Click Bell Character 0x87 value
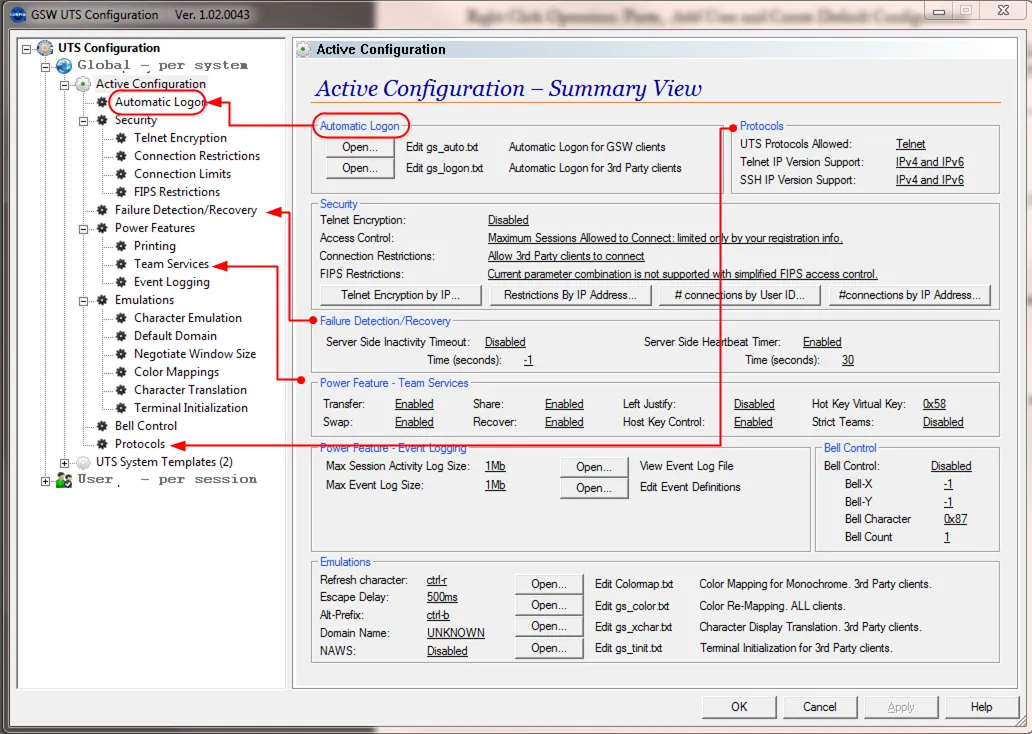The width and height of the screenshot is (1032, 734). coord(955,519)
